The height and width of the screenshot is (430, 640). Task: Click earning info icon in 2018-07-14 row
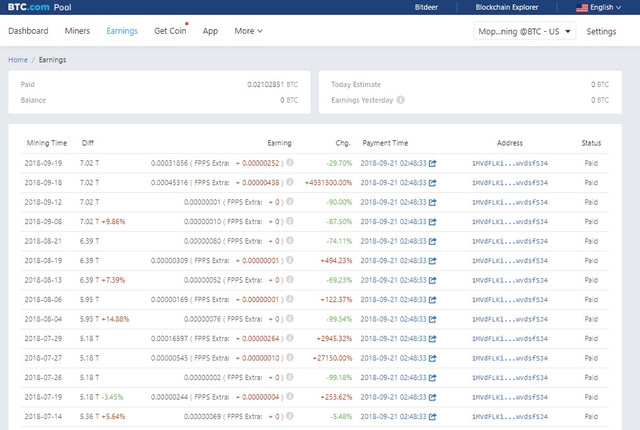coord(290,416)
